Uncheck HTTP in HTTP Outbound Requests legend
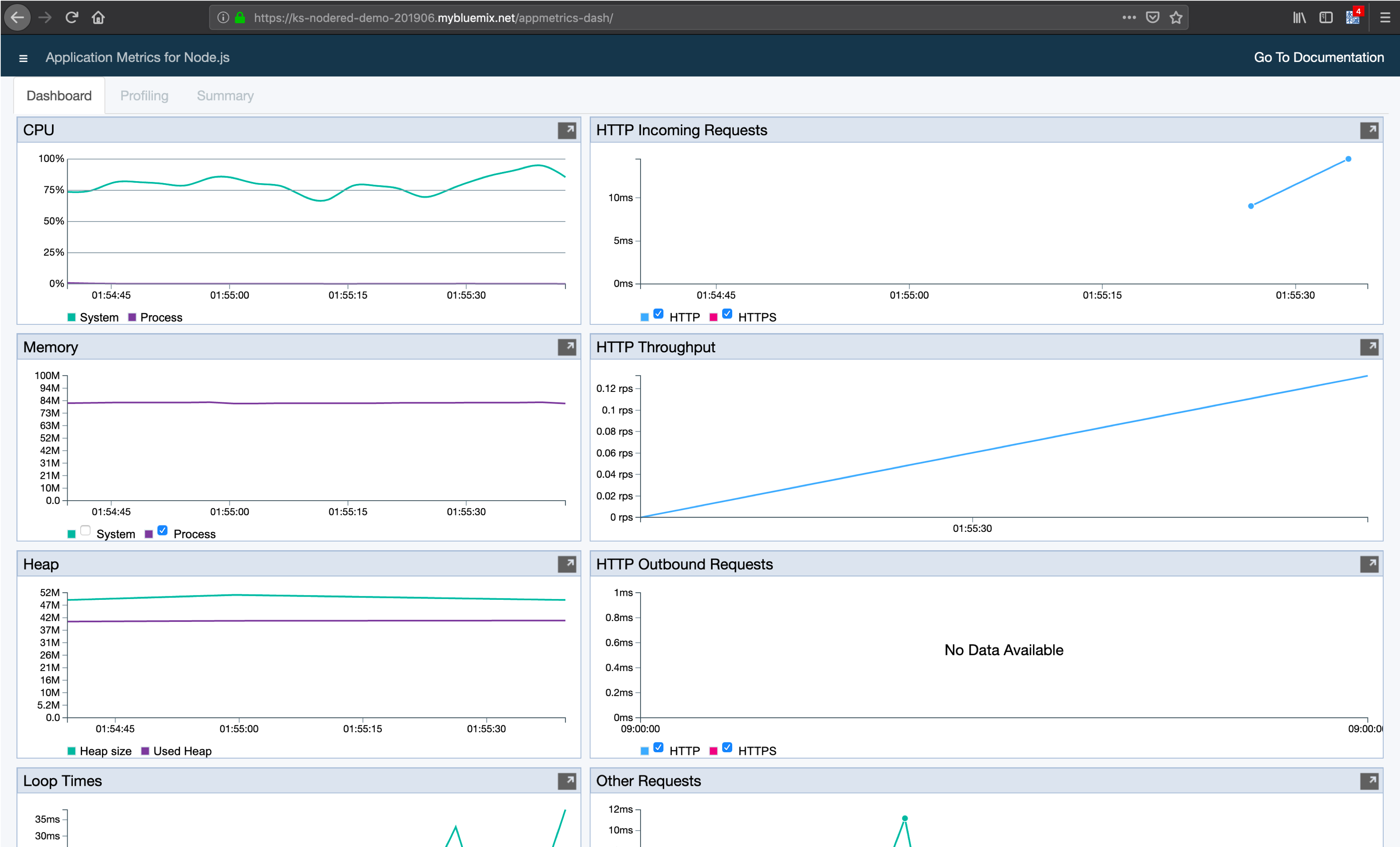 pyautogui.click(x=658, y=747)
